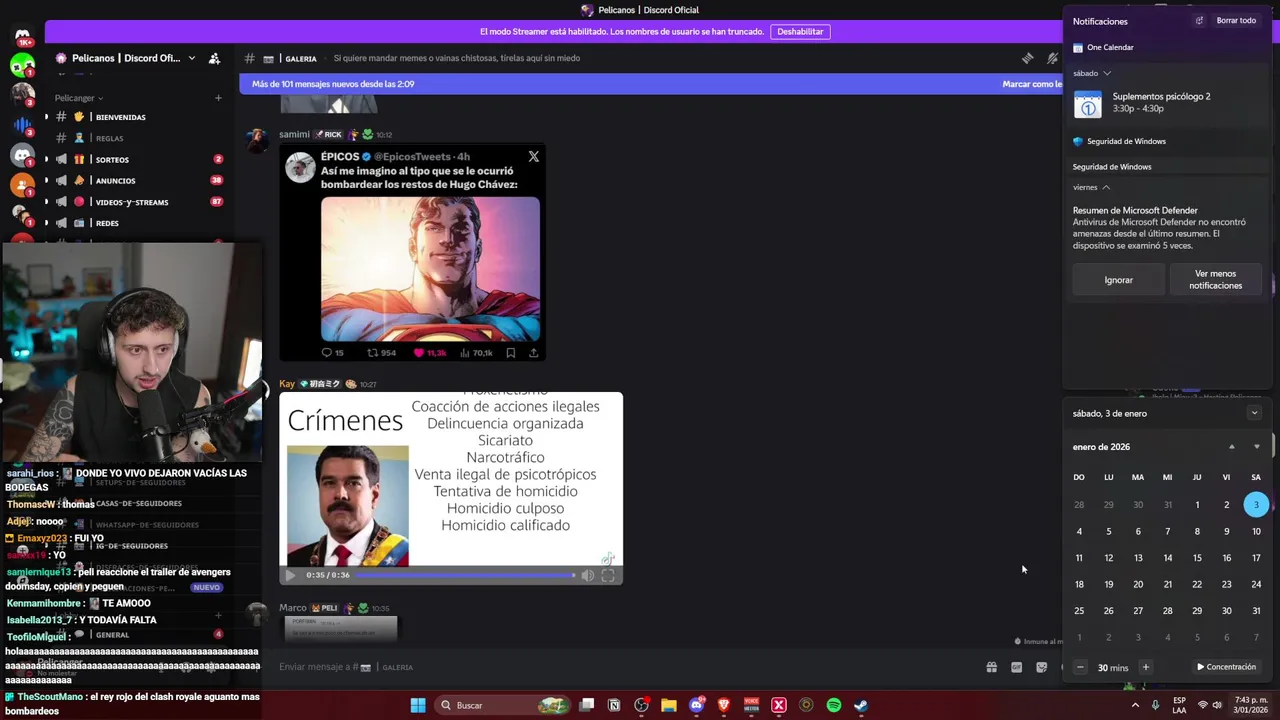
Task: Open Task View from the taskbar
Action: [587, 705]
